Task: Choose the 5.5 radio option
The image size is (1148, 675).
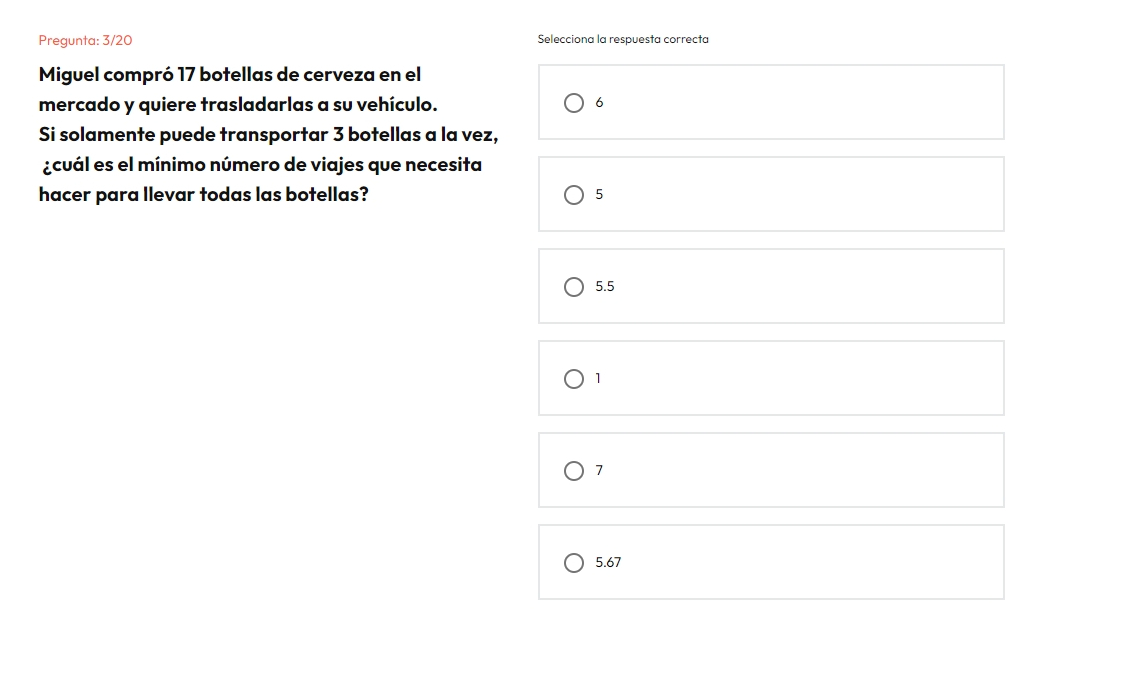Action: pyautogui.click(x=574, y=287)
